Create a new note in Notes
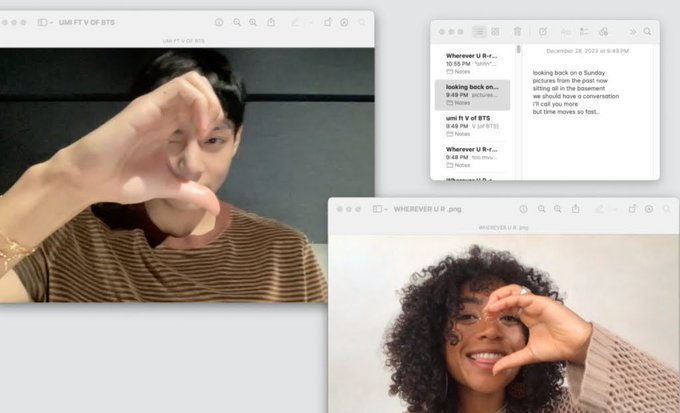 click(543, 32)
